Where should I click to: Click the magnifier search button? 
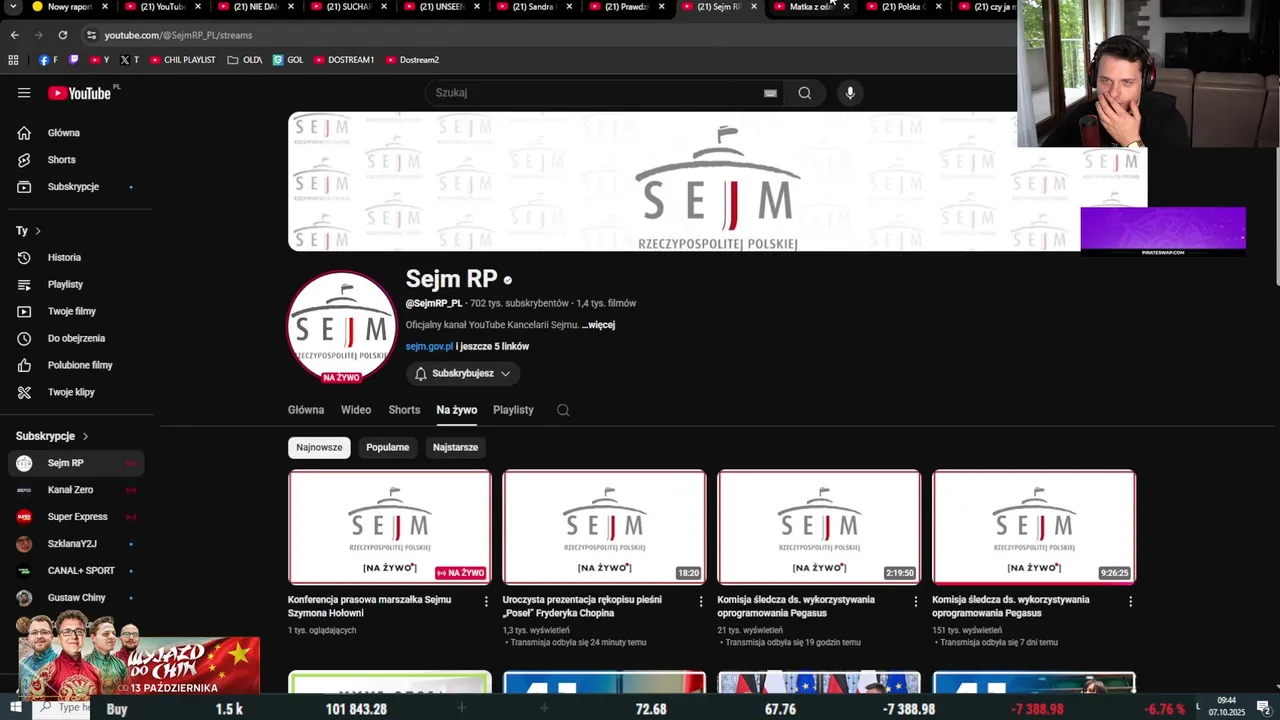click(805, 93)
